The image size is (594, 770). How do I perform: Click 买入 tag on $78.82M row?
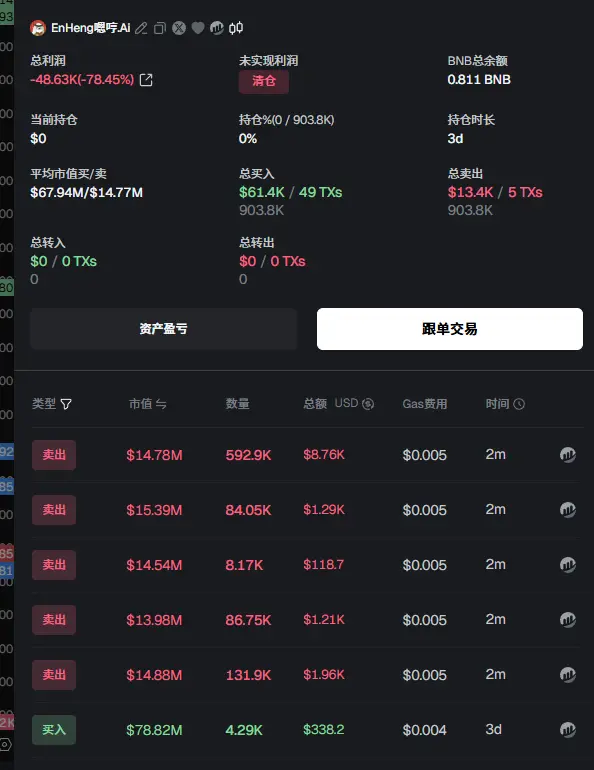point(54,730)
